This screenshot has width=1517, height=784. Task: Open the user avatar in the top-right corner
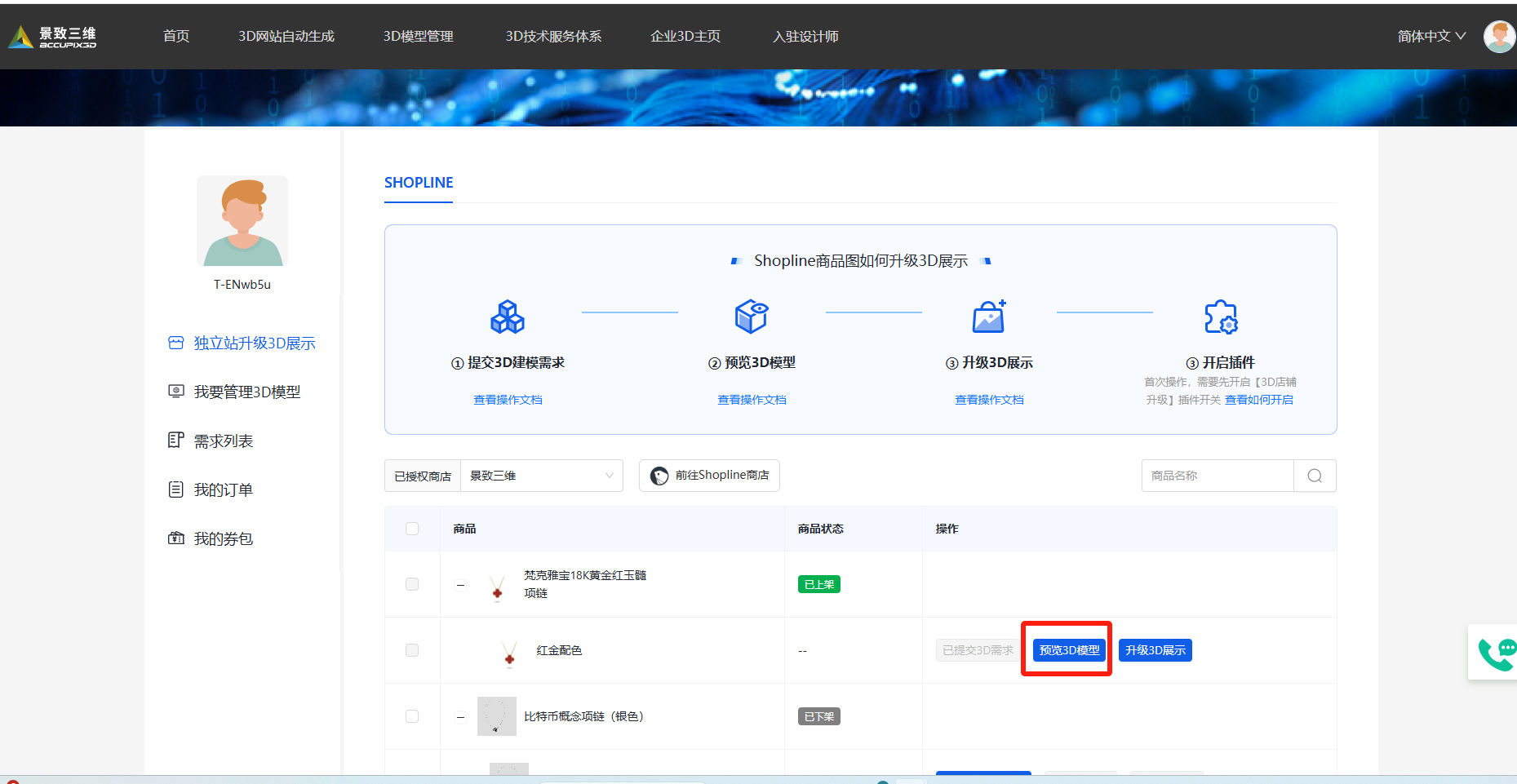click(x=1499, y=37)
